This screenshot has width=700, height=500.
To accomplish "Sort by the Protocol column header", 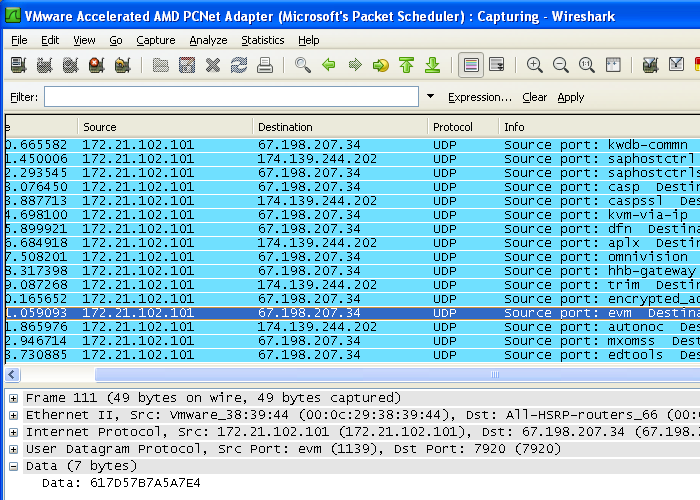I will coord(463,127).
